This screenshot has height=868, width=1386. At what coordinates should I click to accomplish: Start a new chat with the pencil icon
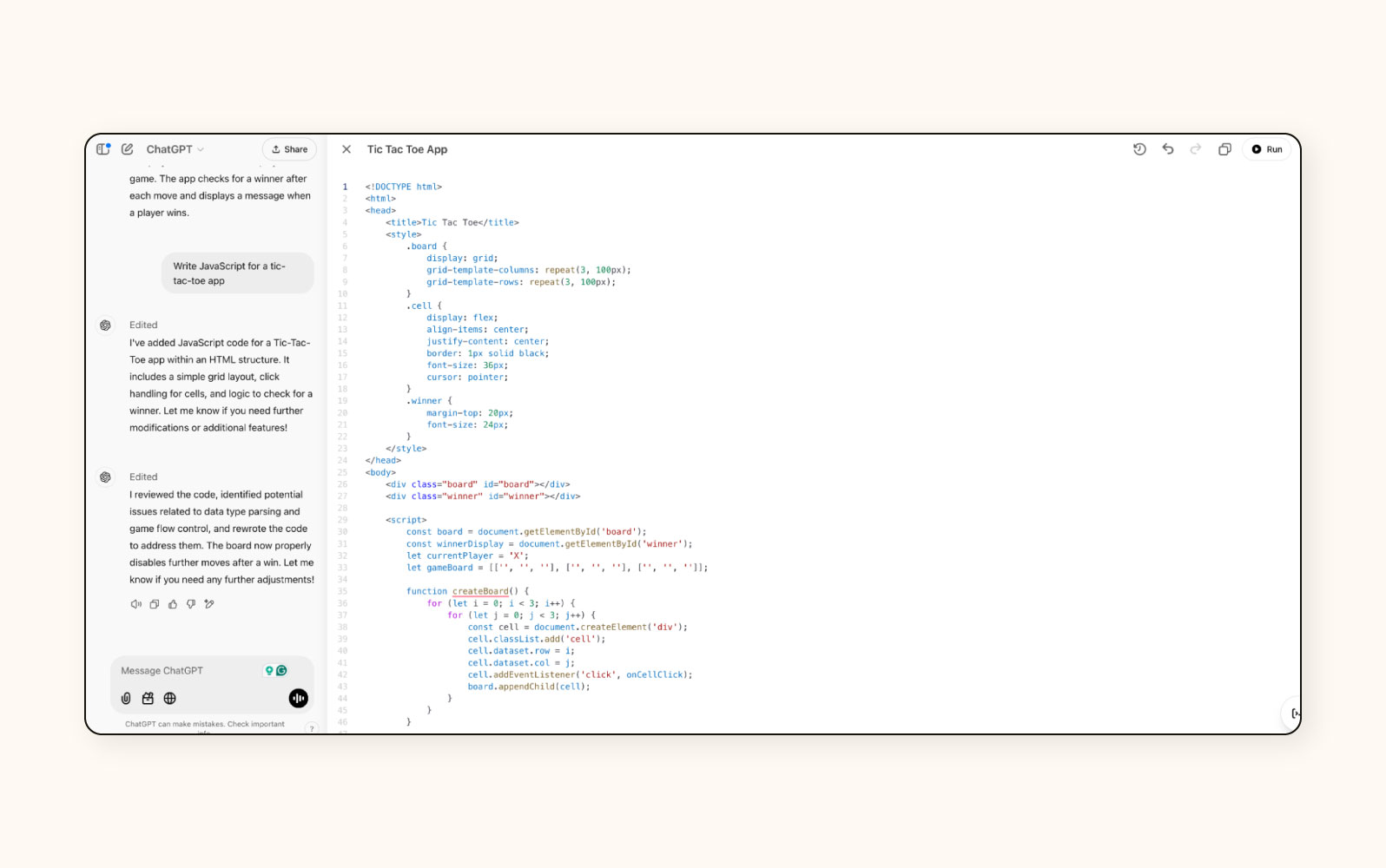coord(128,149)
